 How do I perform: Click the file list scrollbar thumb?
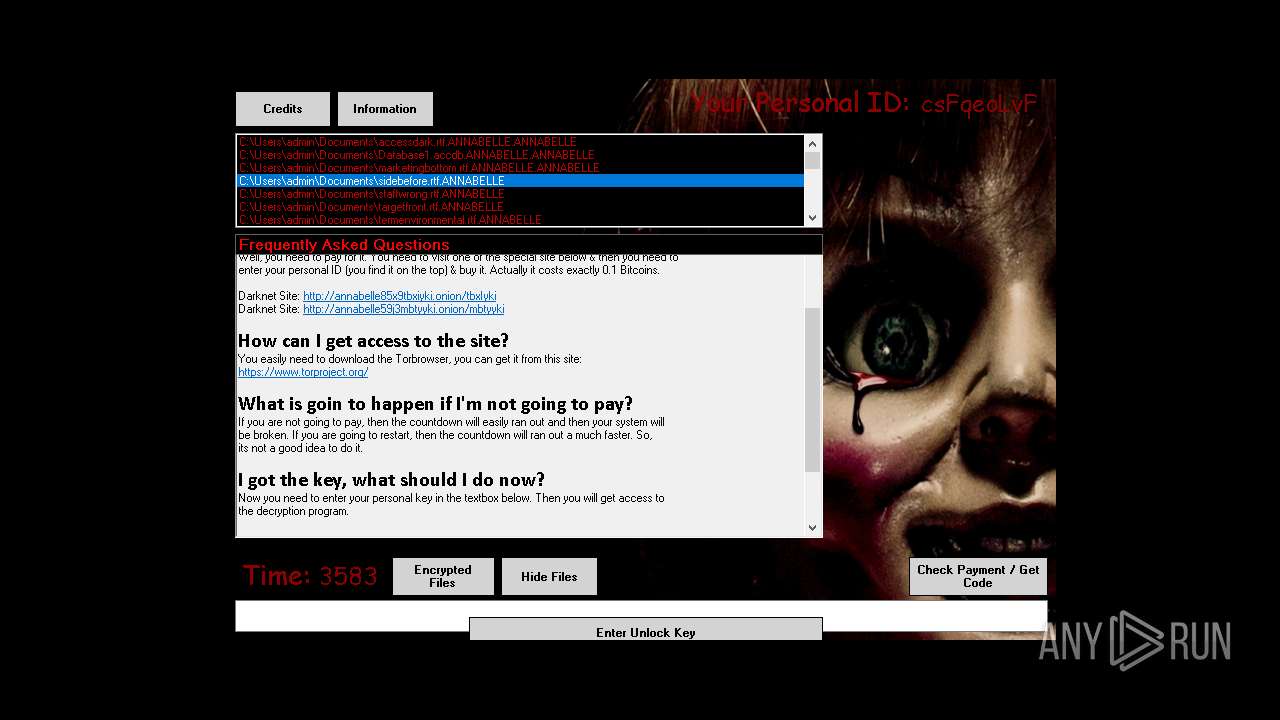pyautogui.click(x=812, y=160)
